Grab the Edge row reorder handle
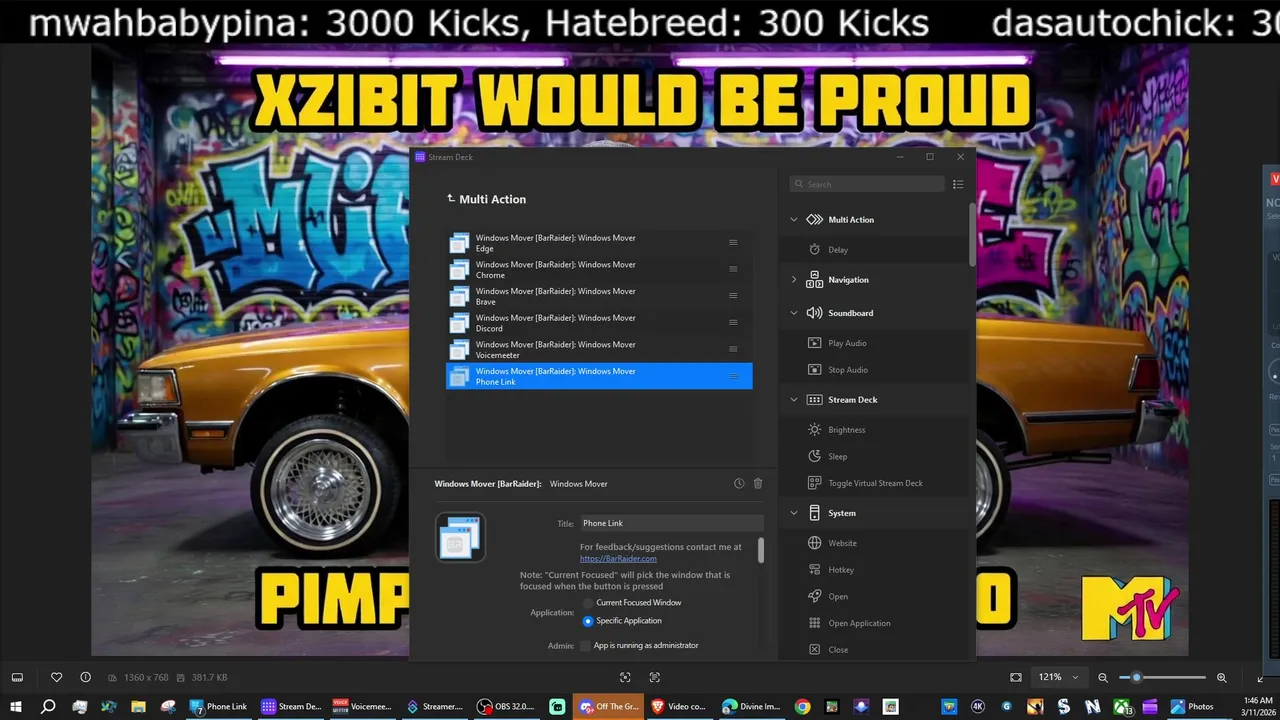 pyautogui.click(x=733, y=243)
